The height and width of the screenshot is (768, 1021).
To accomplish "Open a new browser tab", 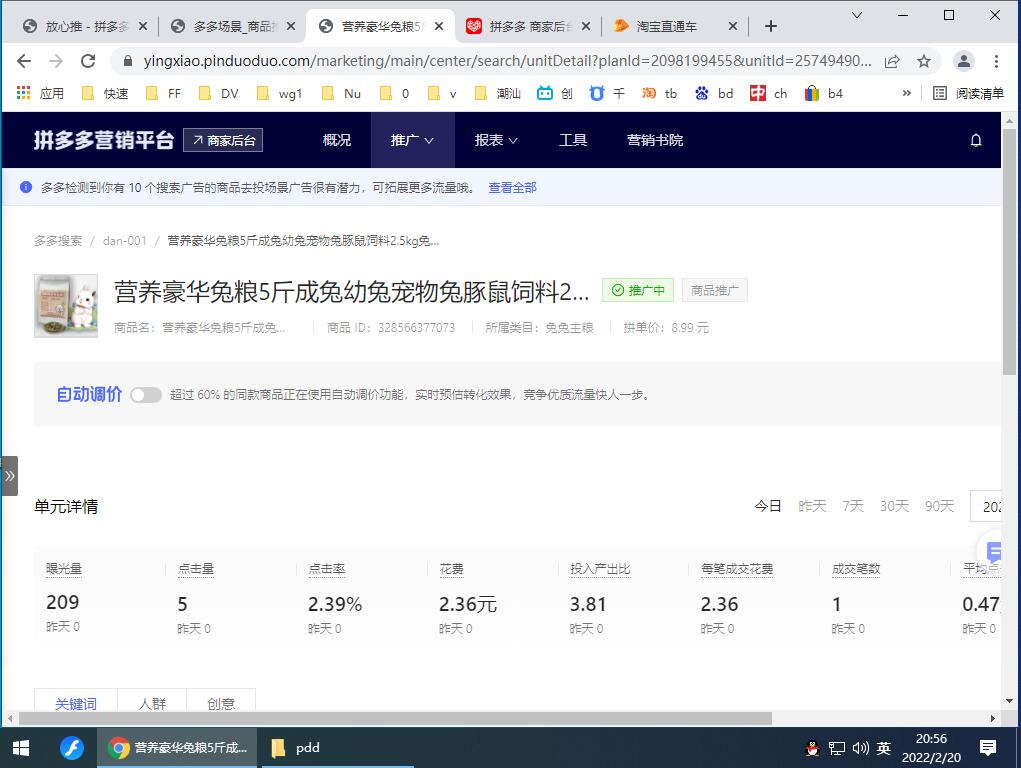I will point(771,26).
